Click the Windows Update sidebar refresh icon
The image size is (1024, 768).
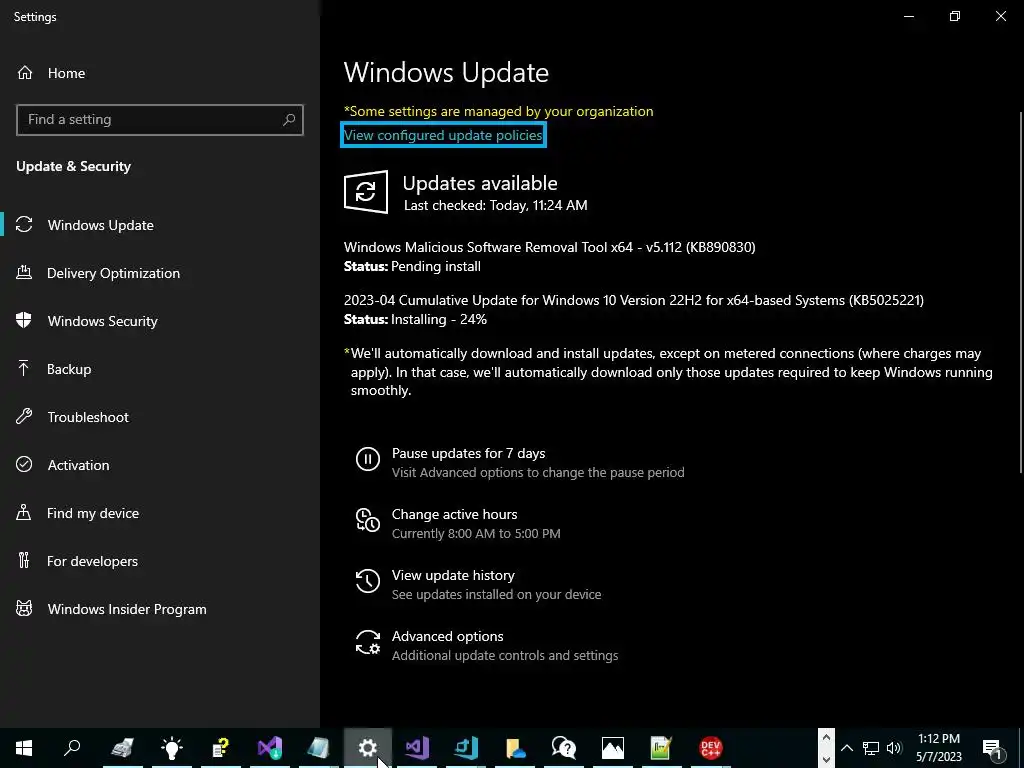point(24,225)
